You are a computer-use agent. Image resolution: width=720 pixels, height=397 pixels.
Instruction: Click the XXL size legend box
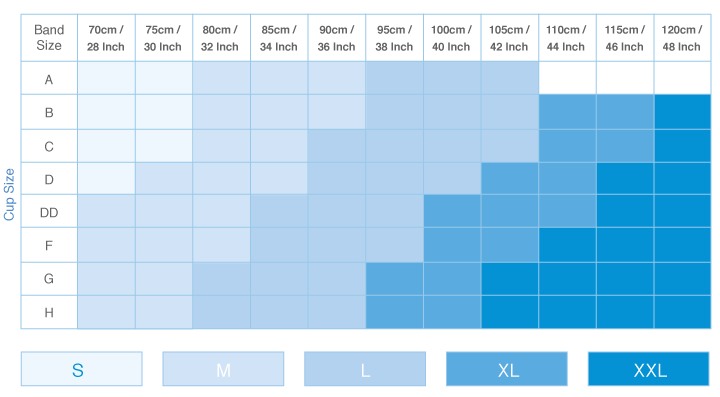coord(649,369)
